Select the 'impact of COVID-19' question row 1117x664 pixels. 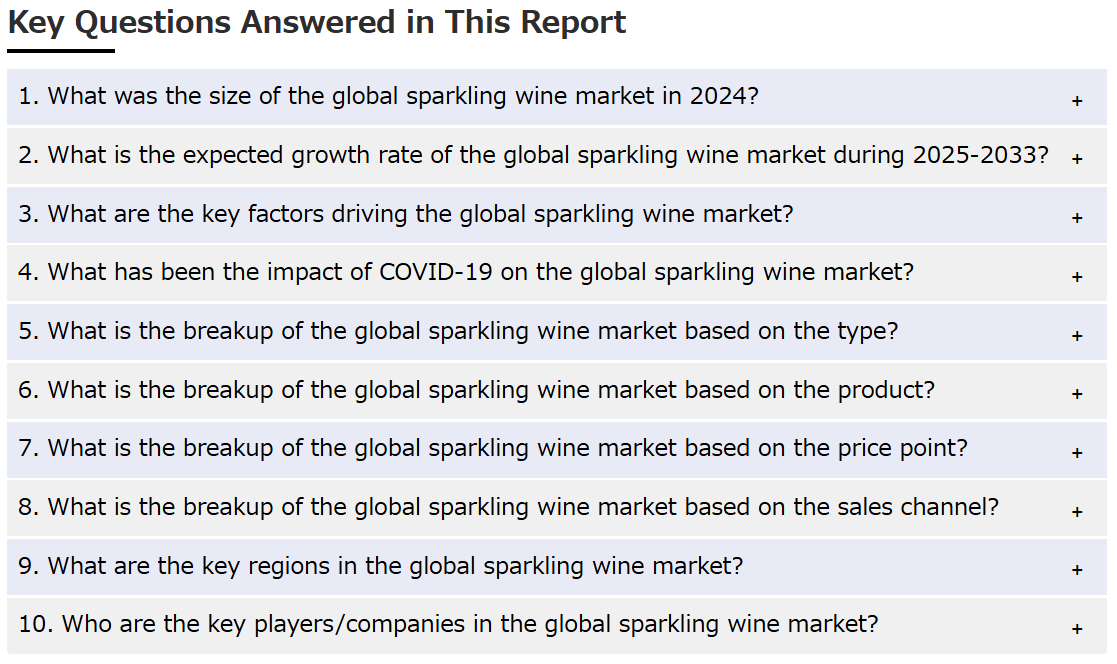[556, 273]
